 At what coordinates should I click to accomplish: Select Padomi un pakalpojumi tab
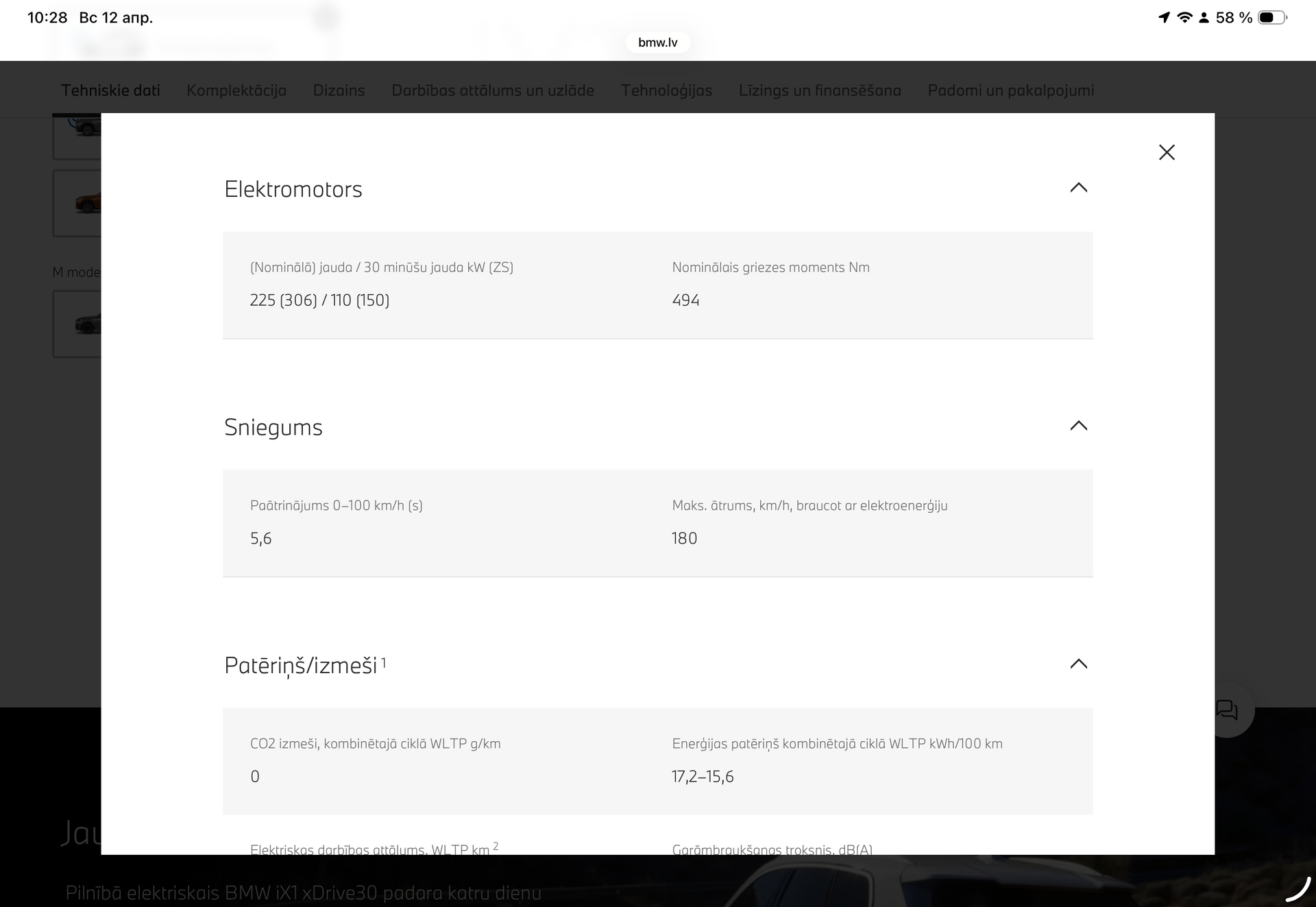(1011, 90)
